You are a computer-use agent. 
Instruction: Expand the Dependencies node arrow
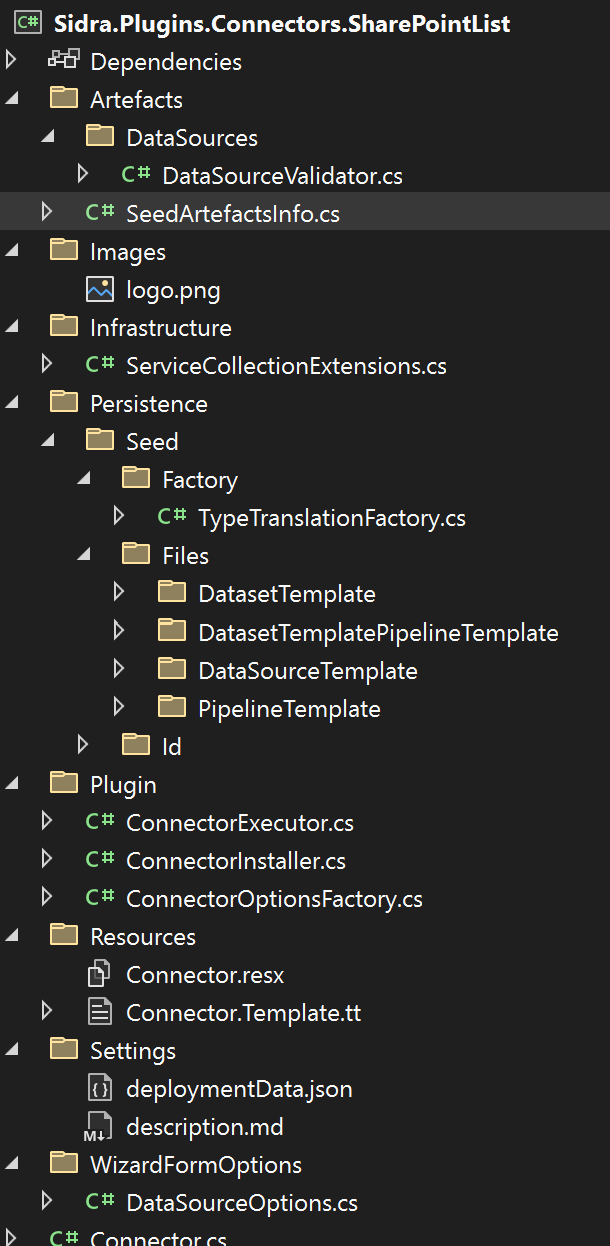(x=11, y=61)
